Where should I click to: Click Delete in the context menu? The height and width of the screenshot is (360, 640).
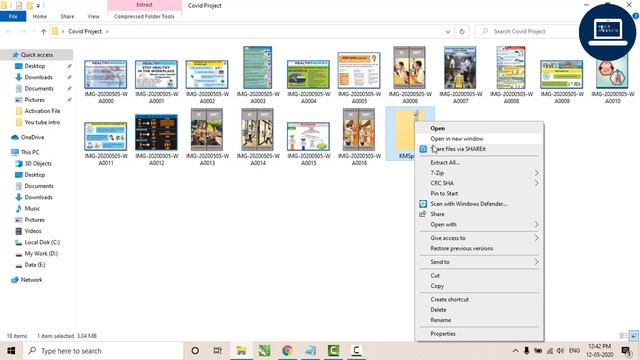pos(438,310)
